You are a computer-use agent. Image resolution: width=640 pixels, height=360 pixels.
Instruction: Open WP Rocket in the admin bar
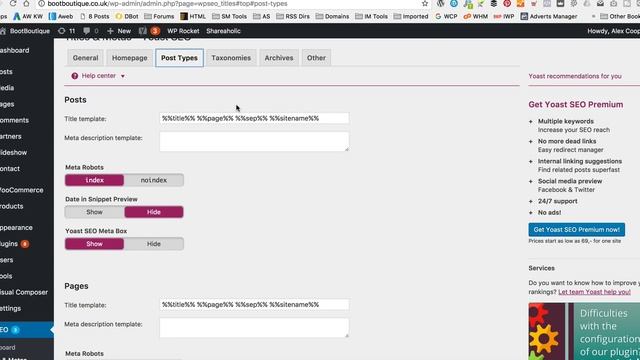point(183,31)
